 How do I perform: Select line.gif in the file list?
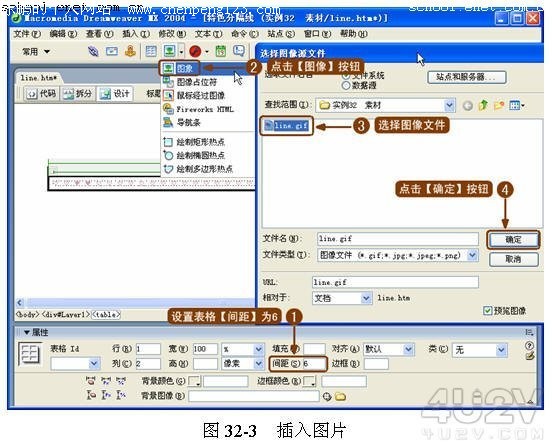pyautogui.click(x=287, y=125)
